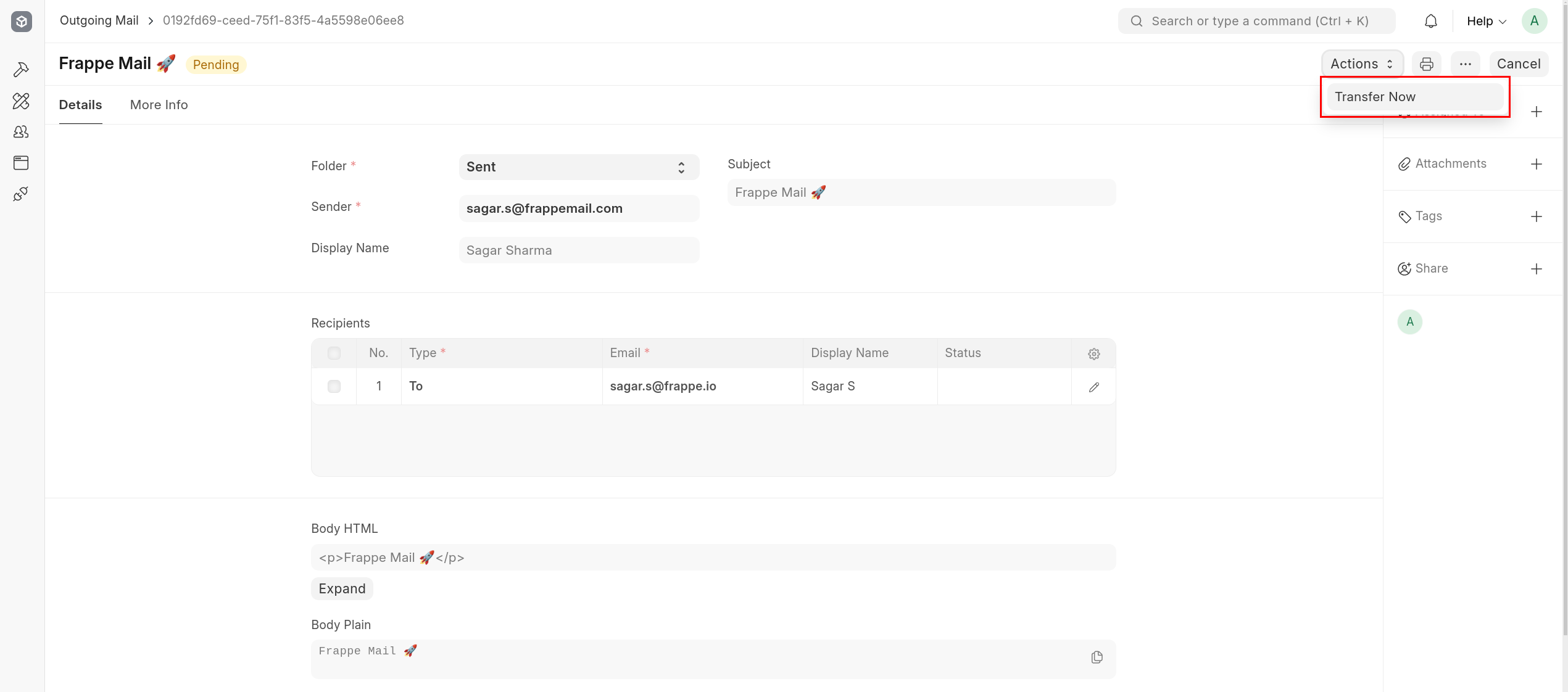1568x692 pixels.
Task: Click the Share label in sidebar
Action: point(1423,269)
